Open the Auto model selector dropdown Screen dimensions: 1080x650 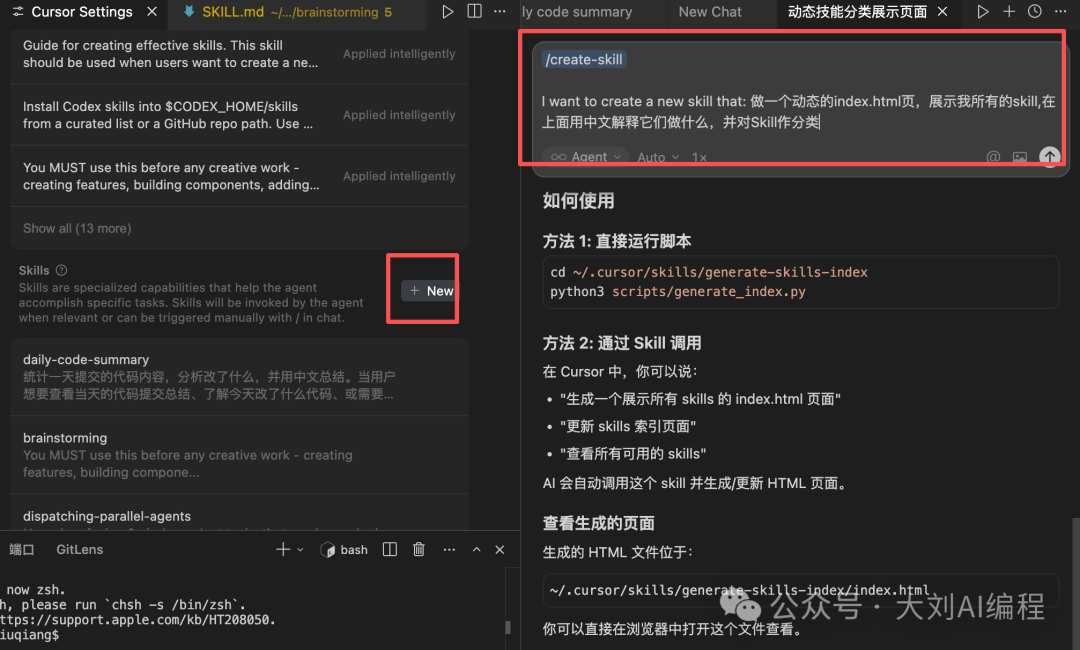(658, 157)
